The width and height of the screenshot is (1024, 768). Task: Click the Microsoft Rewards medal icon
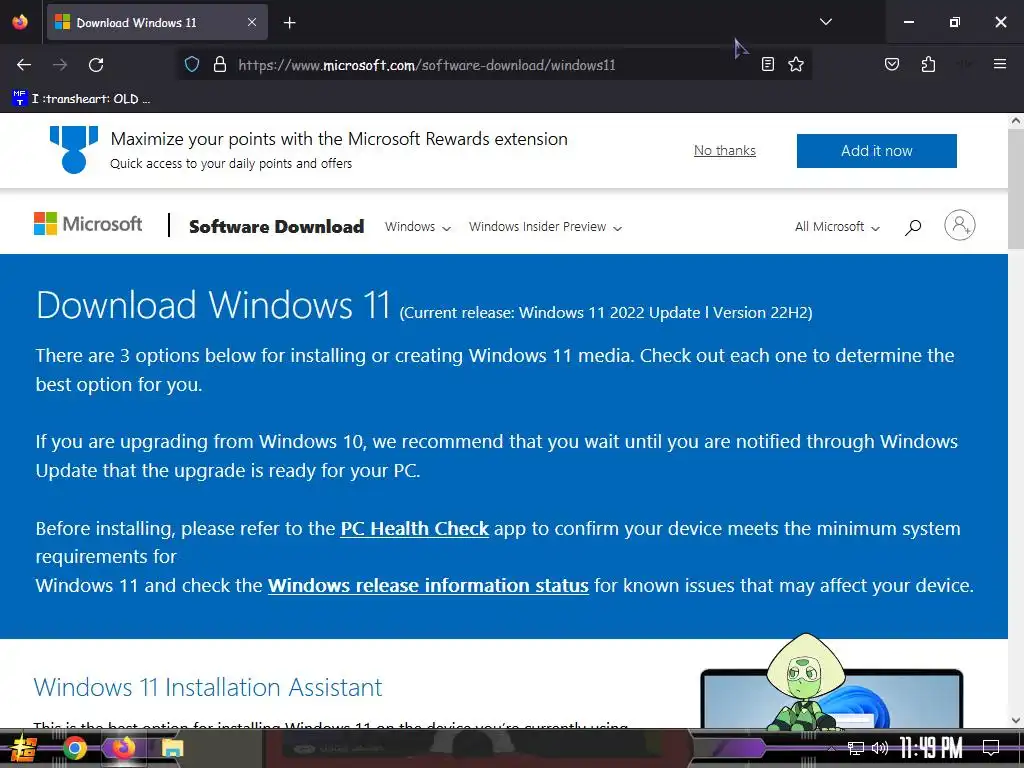coord(74,150)
